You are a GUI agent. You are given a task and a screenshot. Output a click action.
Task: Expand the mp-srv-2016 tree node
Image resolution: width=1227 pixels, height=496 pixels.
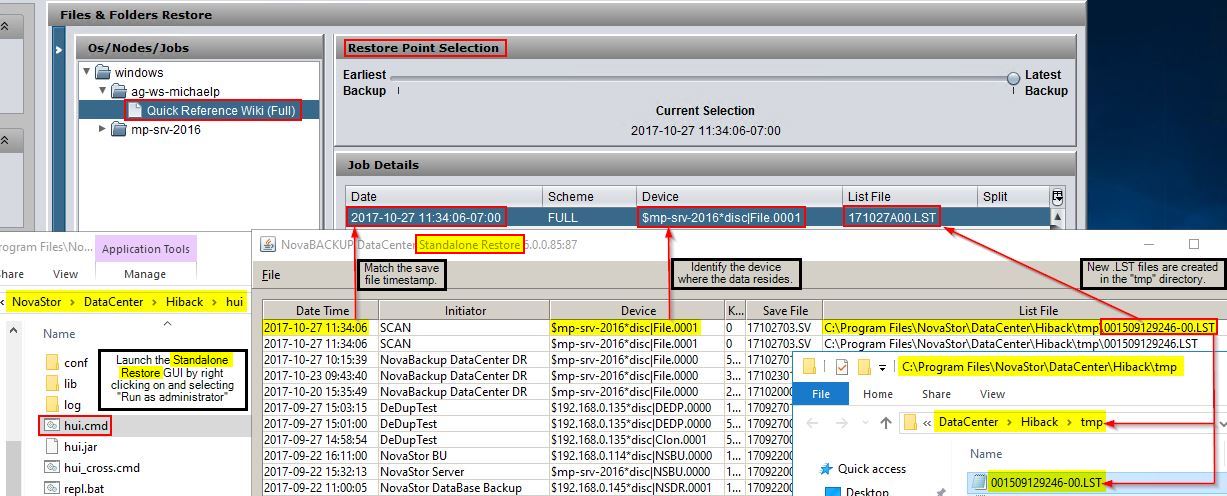coord(103,129)
